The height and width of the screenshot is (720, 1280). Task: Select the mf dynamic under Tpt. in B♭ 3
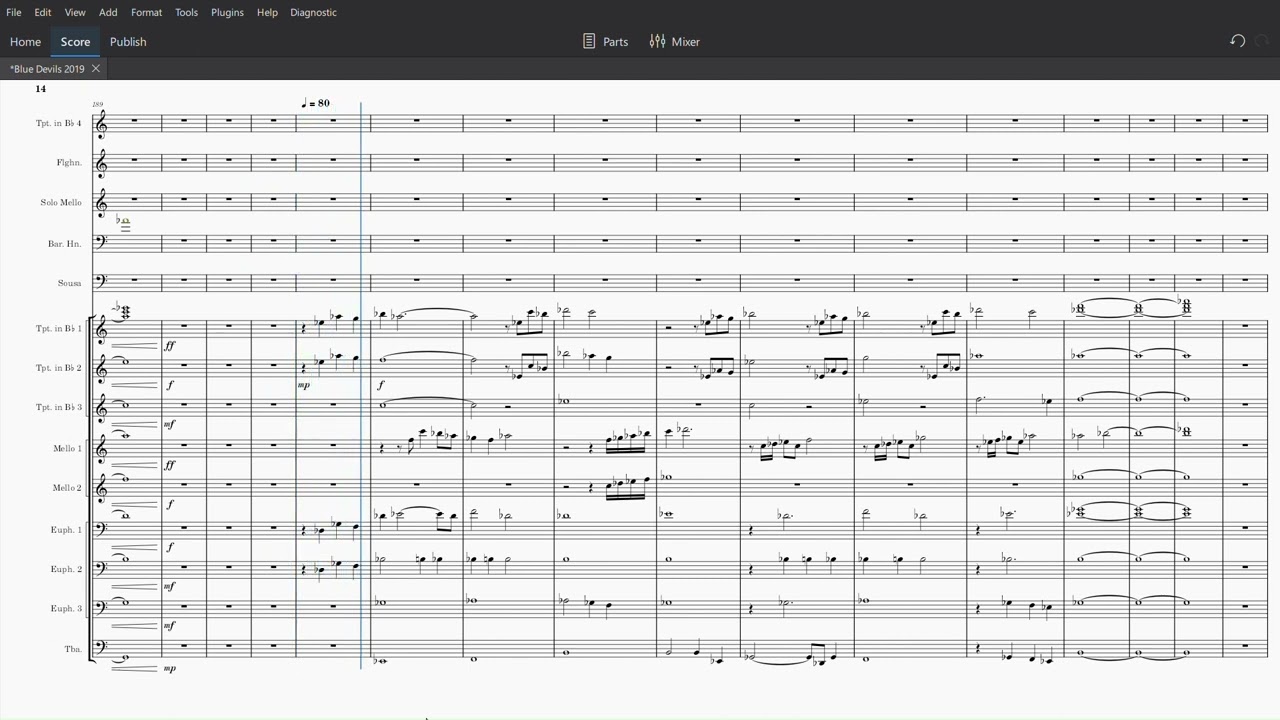tap(170, 424)
